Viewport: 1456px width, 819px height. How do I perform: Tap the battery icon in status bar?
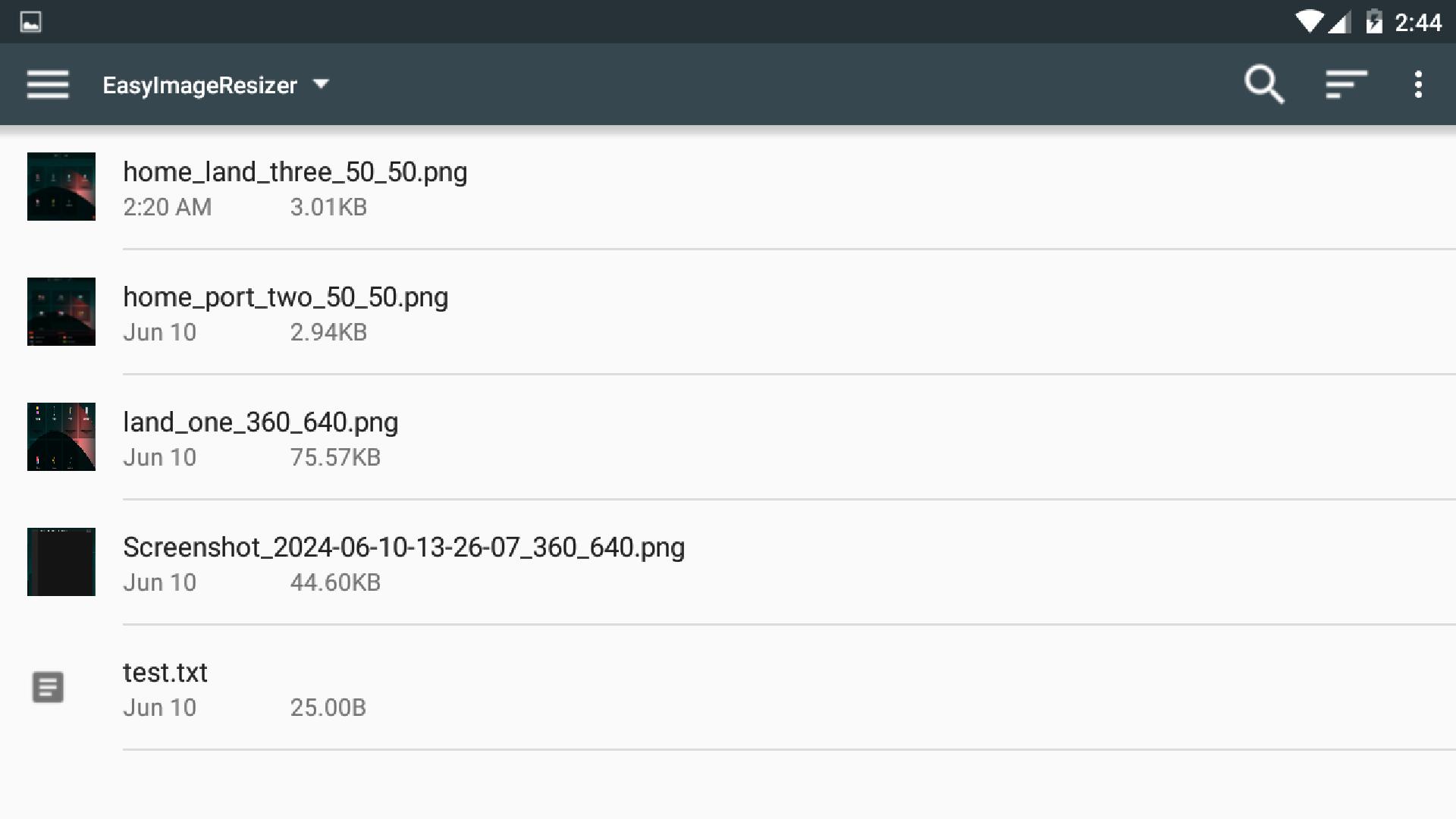(x=1374, y=22)
